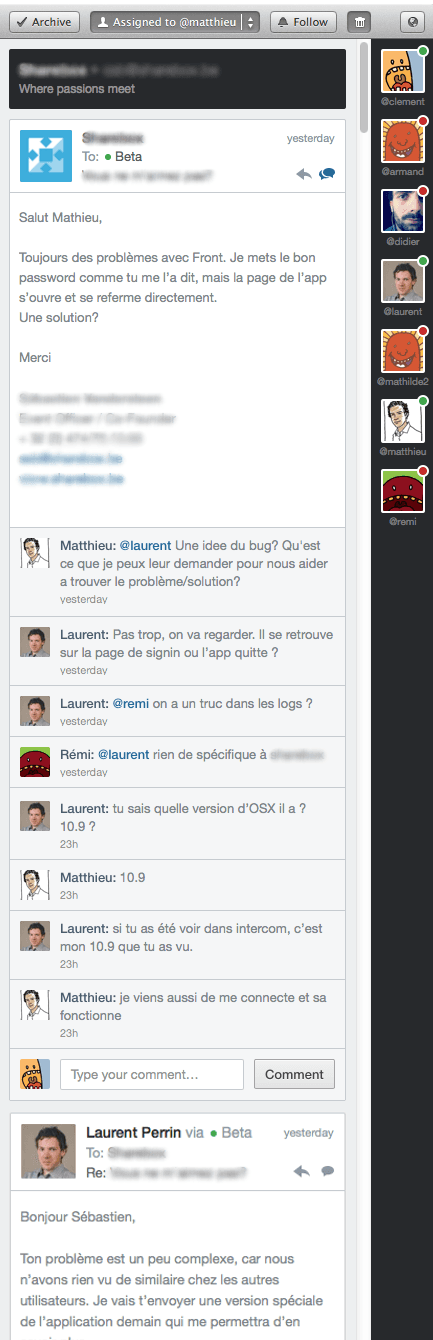Click gray comment bubble on Laurent Perrin's email
433x1340 pixels.
click(327, 1170)
